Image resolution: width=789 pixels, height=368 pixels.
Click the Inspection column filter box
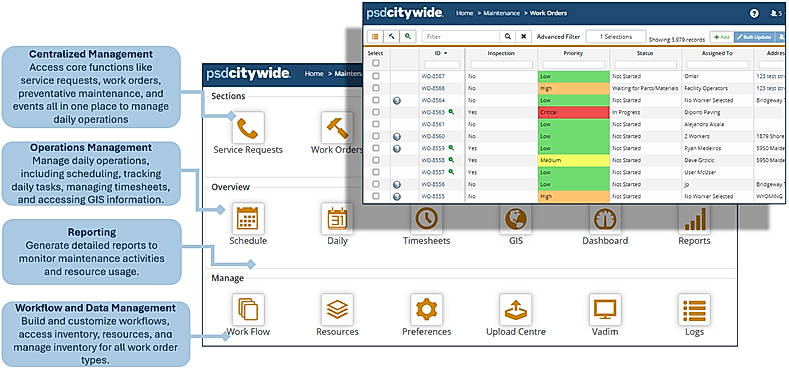(502, 64)
